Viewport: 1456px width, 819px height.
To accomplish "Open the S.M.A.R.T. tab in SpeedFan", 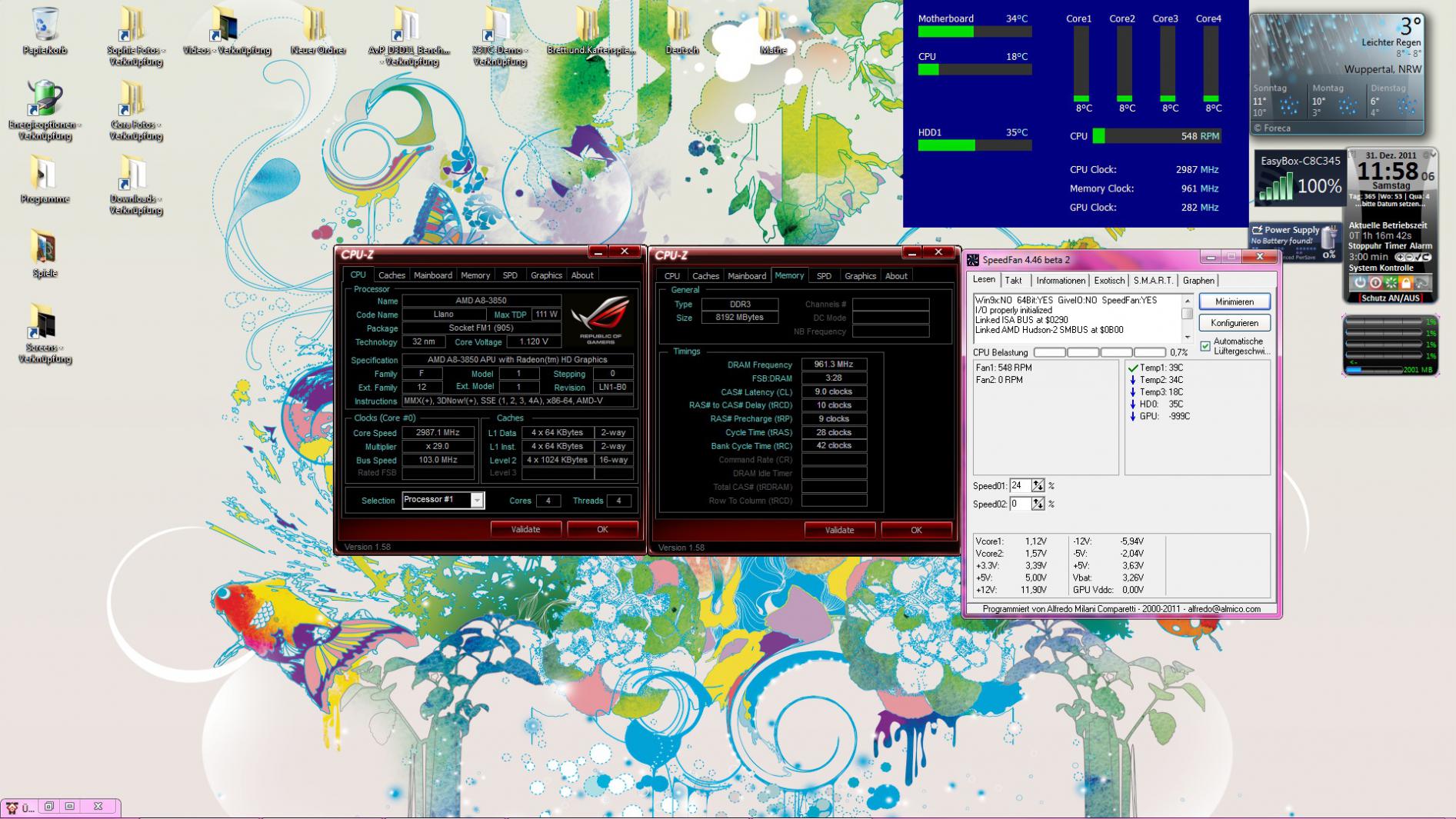I will [1153, 281].
